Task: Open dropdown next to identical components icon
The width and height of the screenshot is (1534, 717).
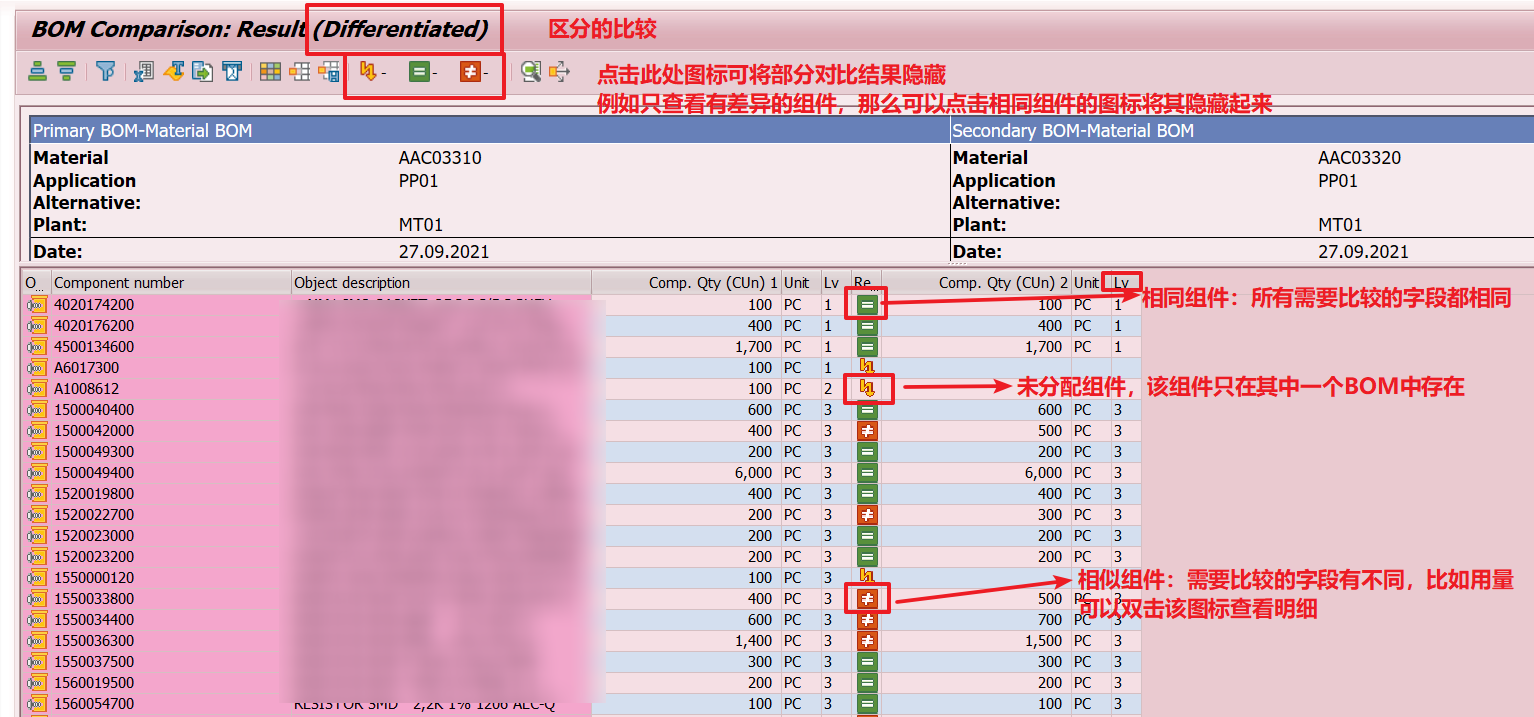Action: pos(434,74)
